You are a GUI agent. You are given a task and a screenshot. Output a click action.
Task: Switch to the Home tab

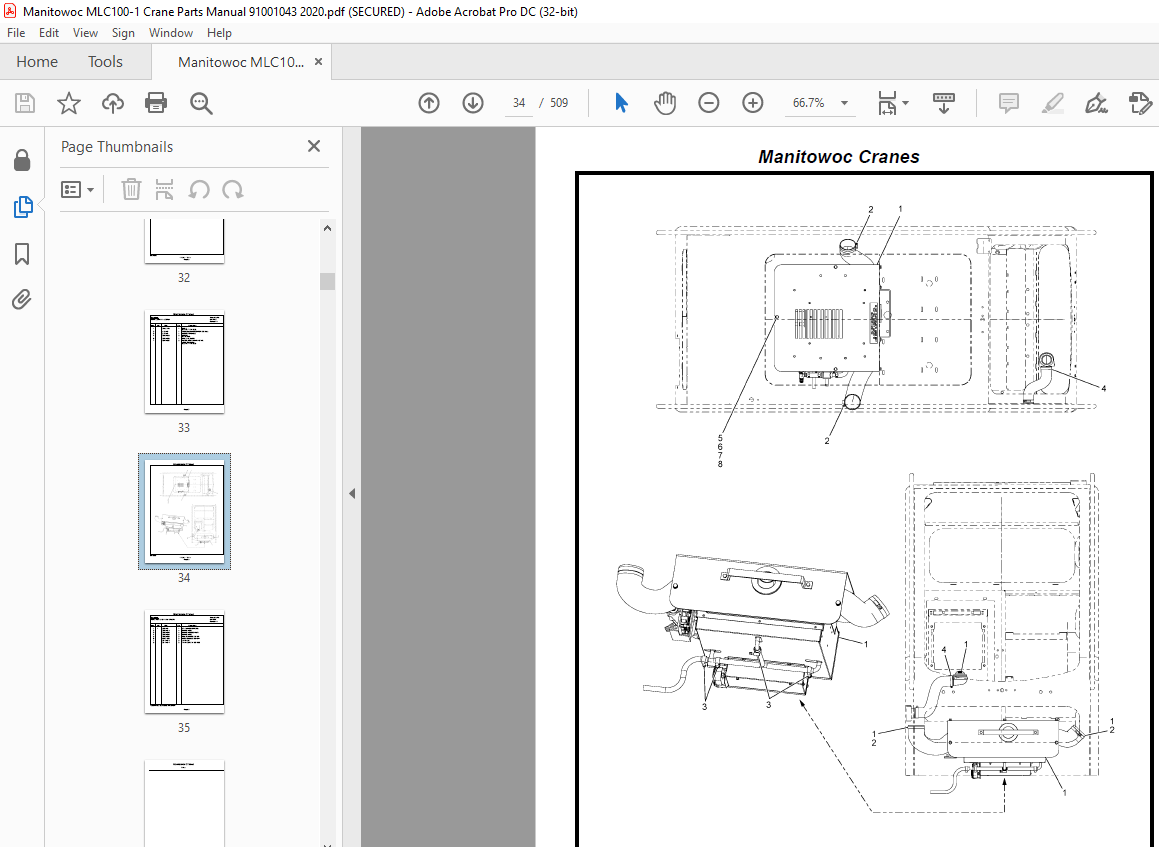point(37,62)
